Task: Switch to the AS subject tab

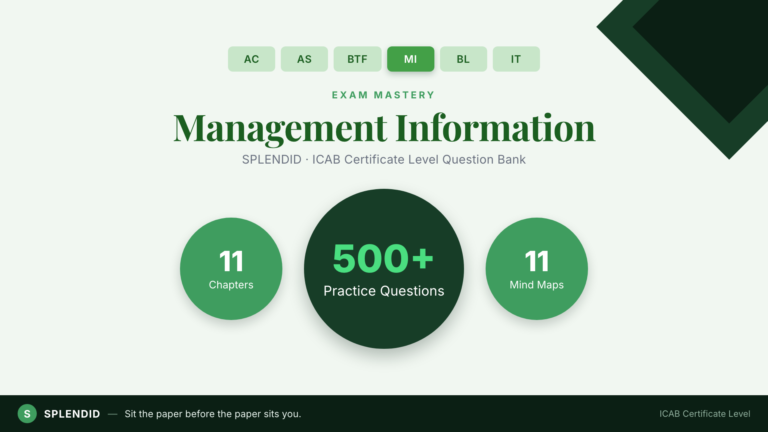Action: click(304, 59)
